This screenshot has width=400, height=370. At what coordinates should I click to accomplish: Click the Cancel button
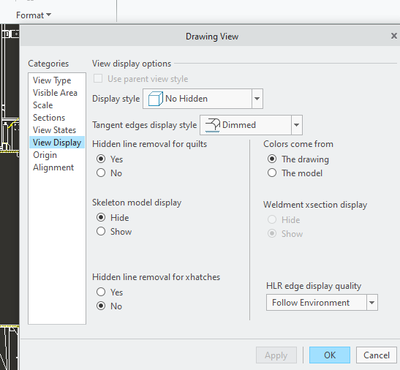tap(376, 355)
